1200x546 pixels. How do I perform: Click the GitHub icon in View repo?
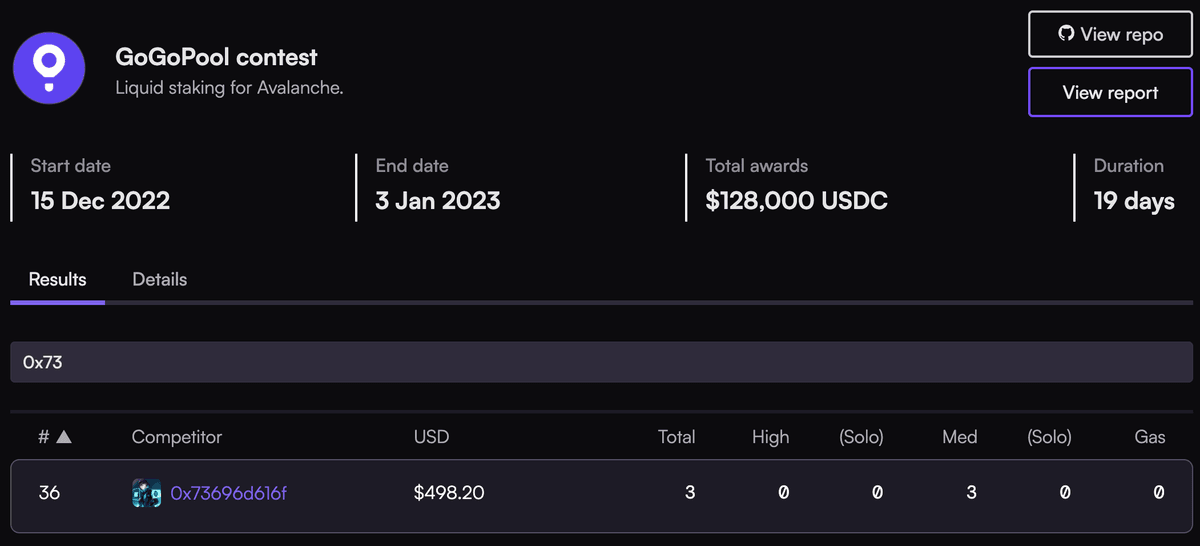[x=1066, y=34]
